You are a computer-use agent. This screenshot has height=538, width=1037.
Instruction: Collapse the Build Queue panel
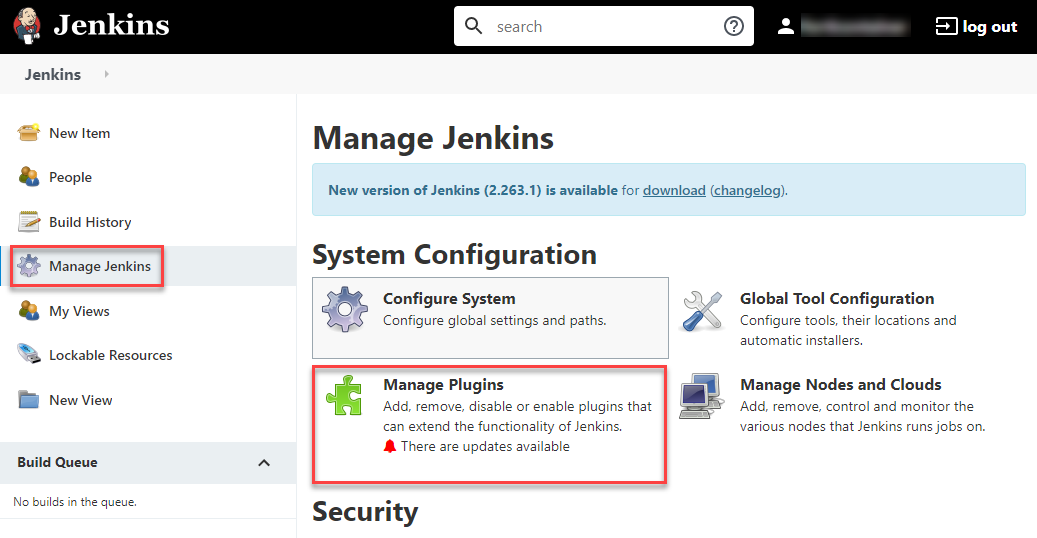264,463
